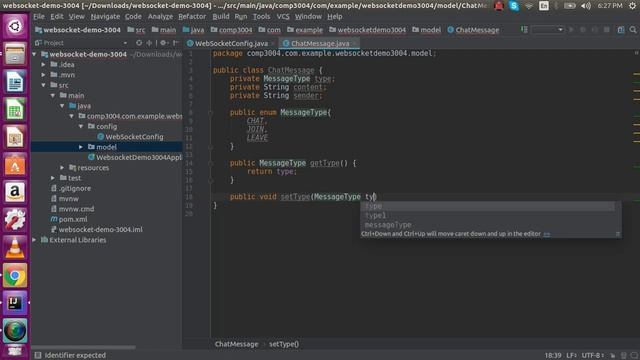640x360 pixels.
Task: Click the LF line separator in status bar
Action: pyautogui.click(x=571, y=356)
